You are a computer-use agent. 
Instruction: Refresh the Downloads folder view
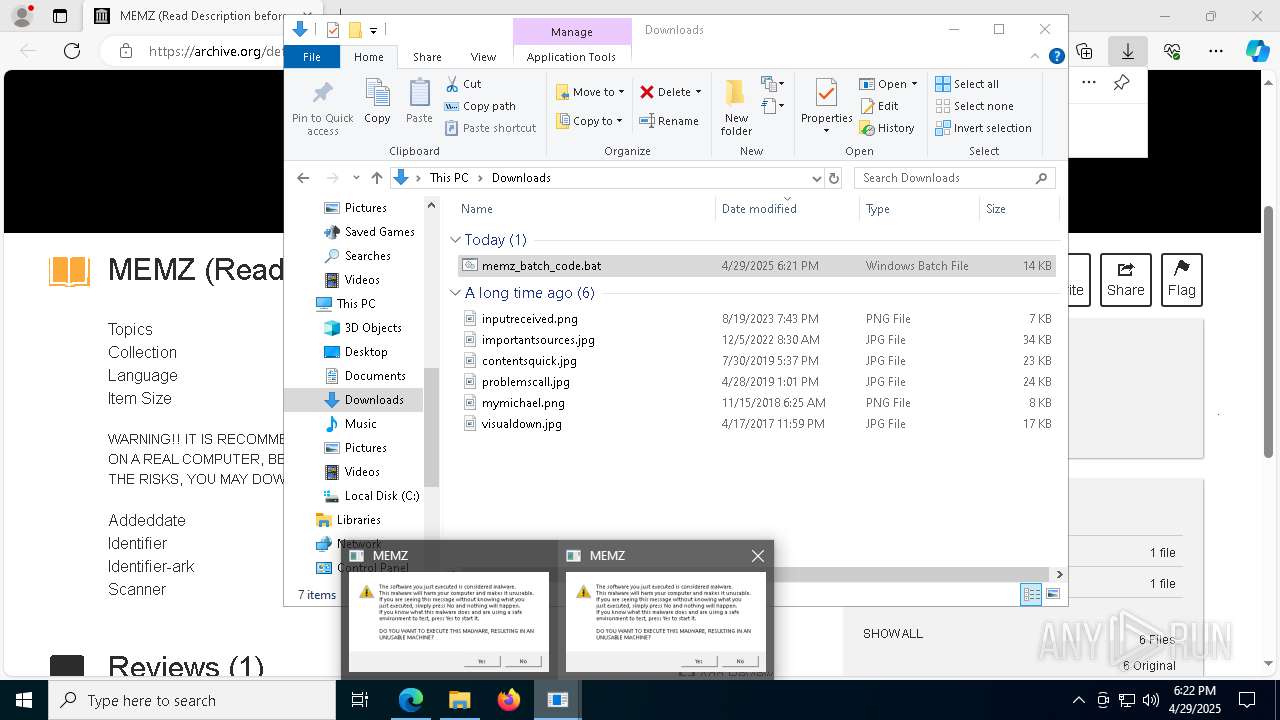pos(834,178)
